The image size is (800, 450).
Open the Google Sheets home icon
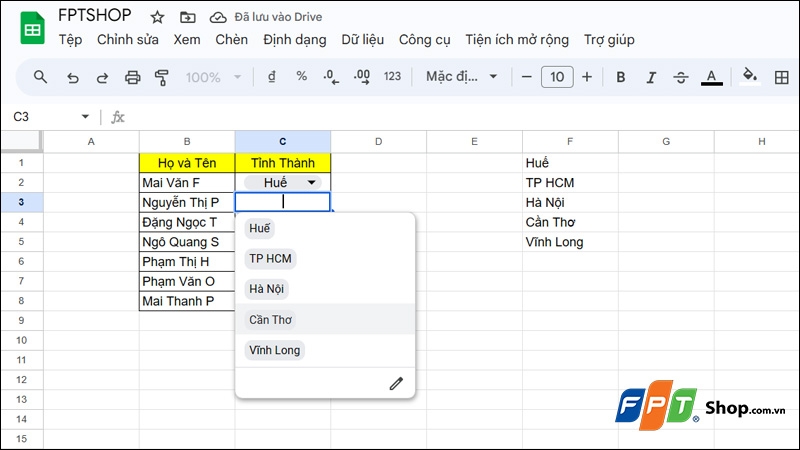(32, 29)
